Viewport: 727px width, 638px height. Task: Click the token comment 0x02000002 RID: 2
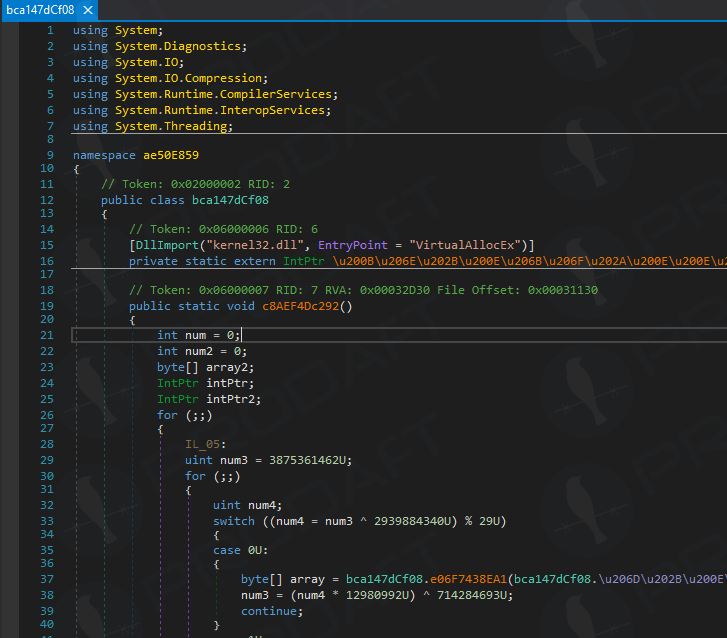(x=196, y=185)
